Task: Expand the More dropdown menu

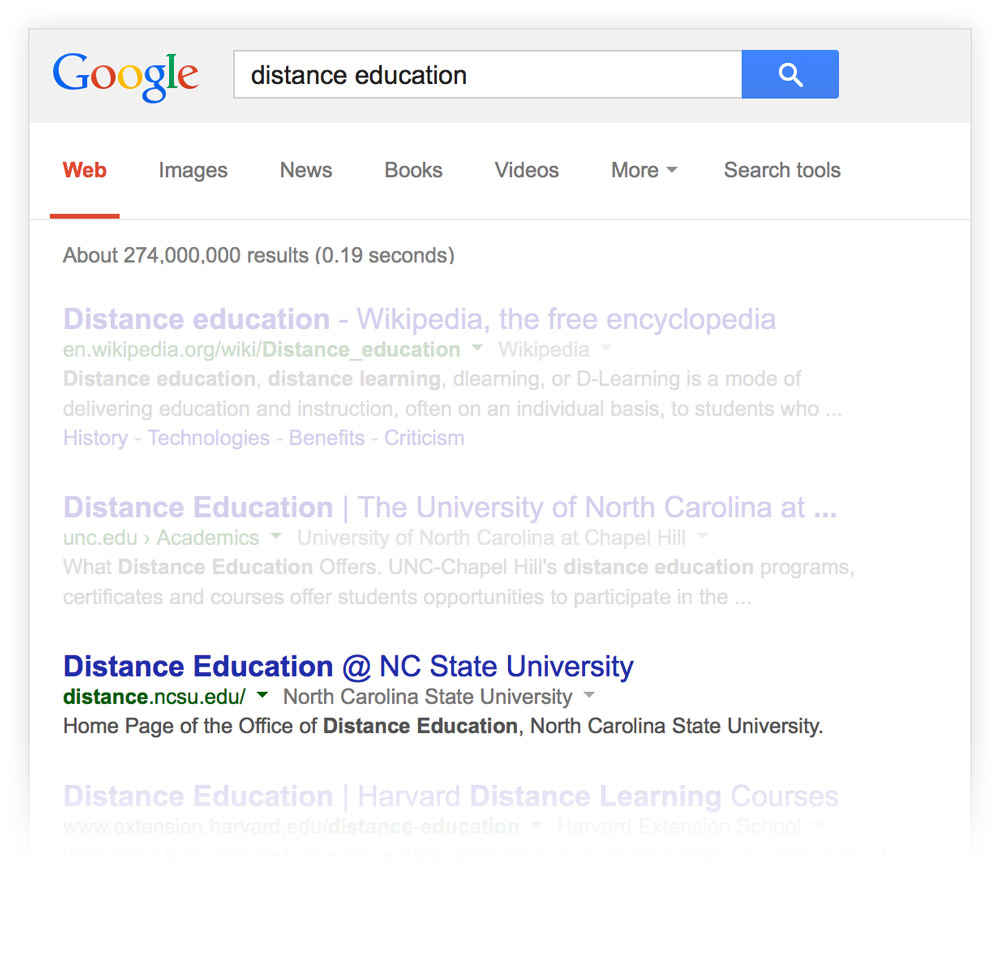Action: [644, 170]
